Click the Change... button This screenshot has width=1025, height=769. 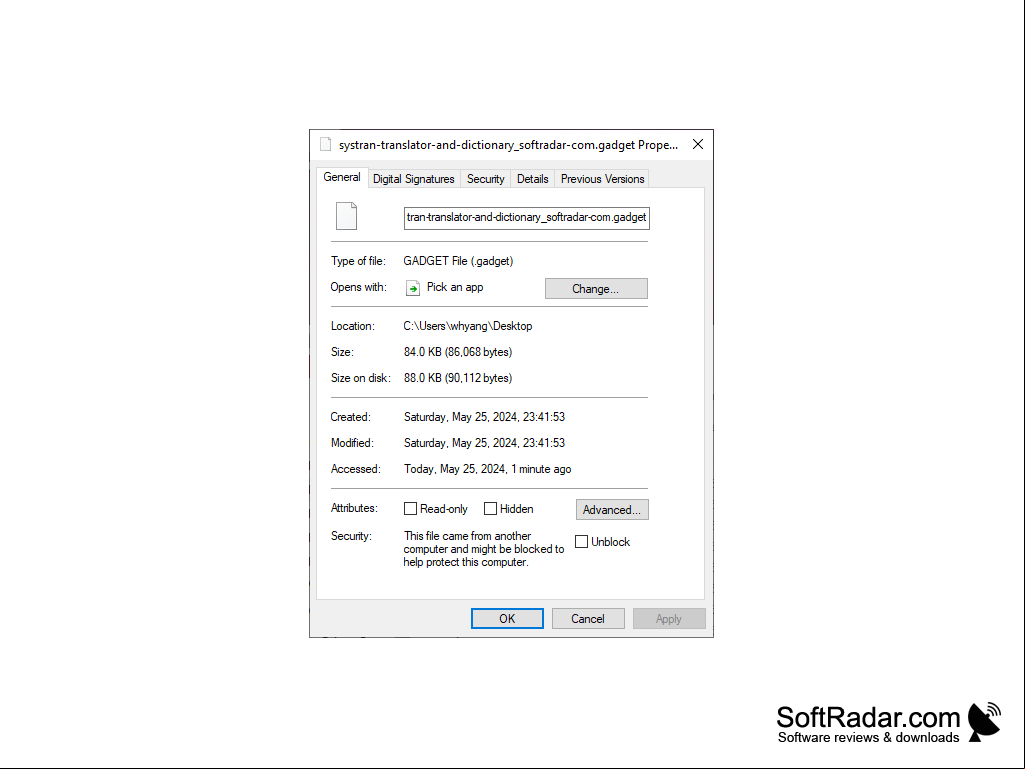(x=596, y=288)
